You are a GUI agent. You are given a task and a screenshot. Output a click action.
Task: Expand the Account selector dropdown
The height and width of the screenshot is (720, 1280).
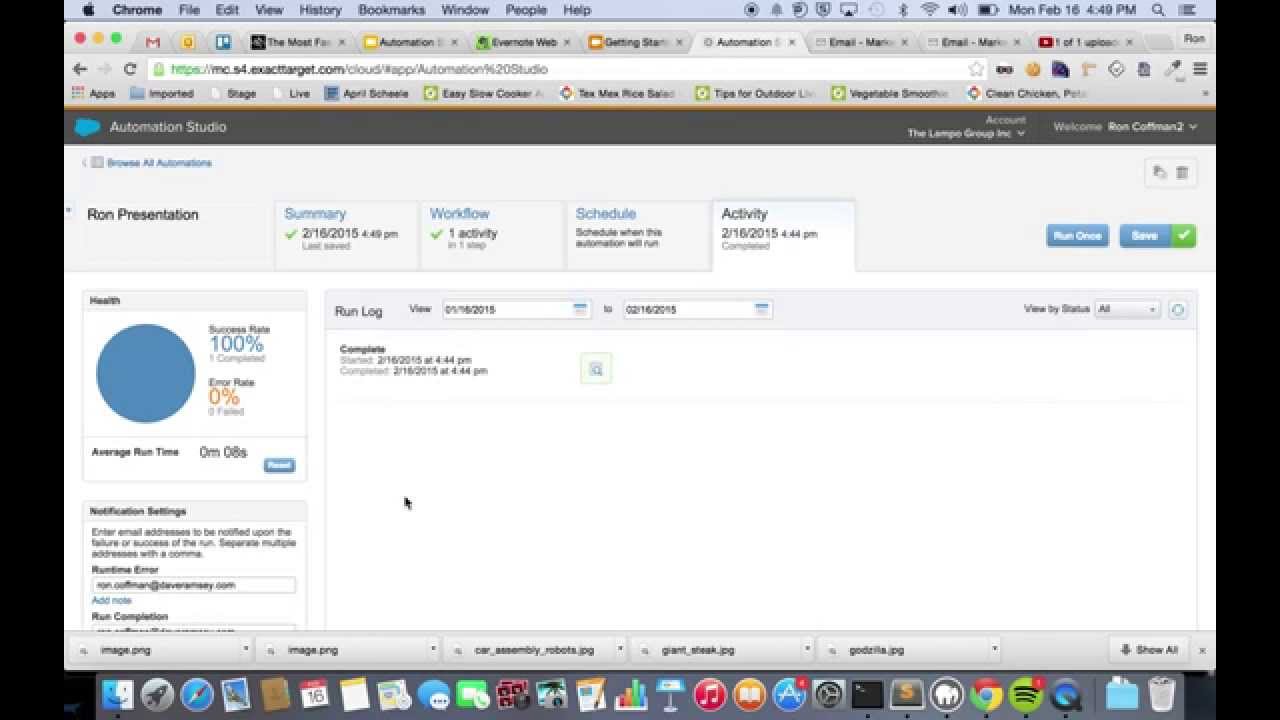pos(965,133)
